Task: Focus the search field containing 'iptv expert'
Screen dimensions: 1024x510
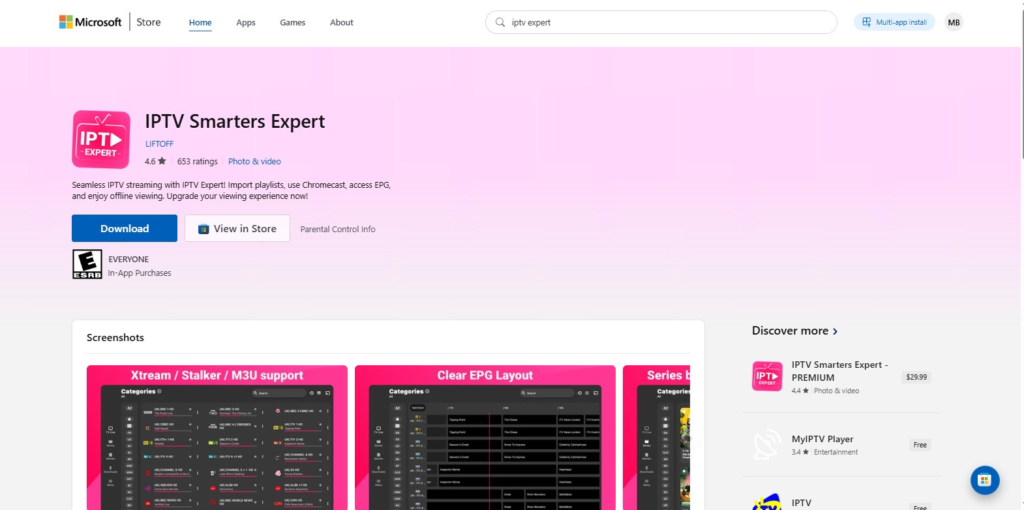Action: click(661, 22)
